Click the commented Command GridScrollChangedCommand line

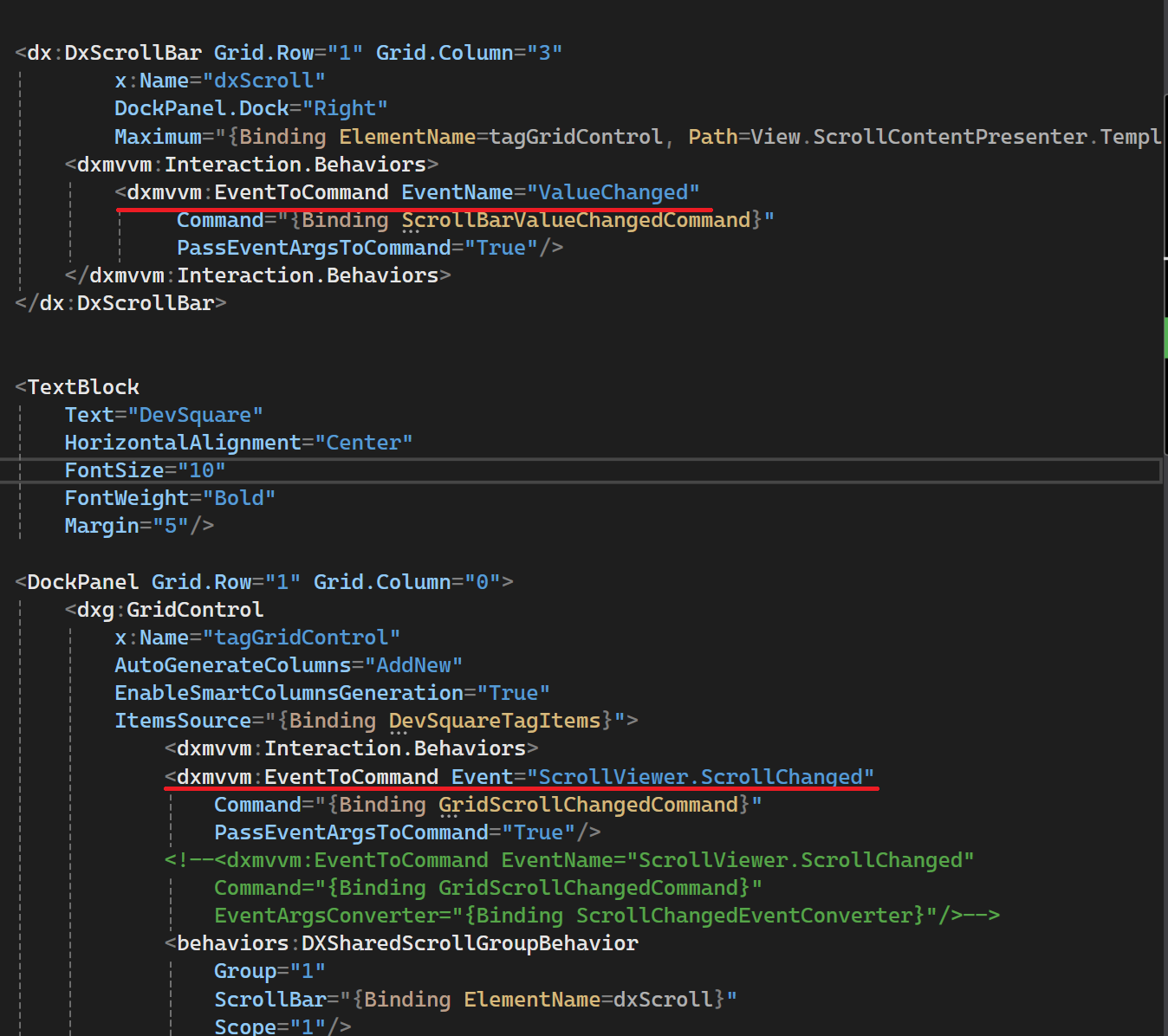488,888
